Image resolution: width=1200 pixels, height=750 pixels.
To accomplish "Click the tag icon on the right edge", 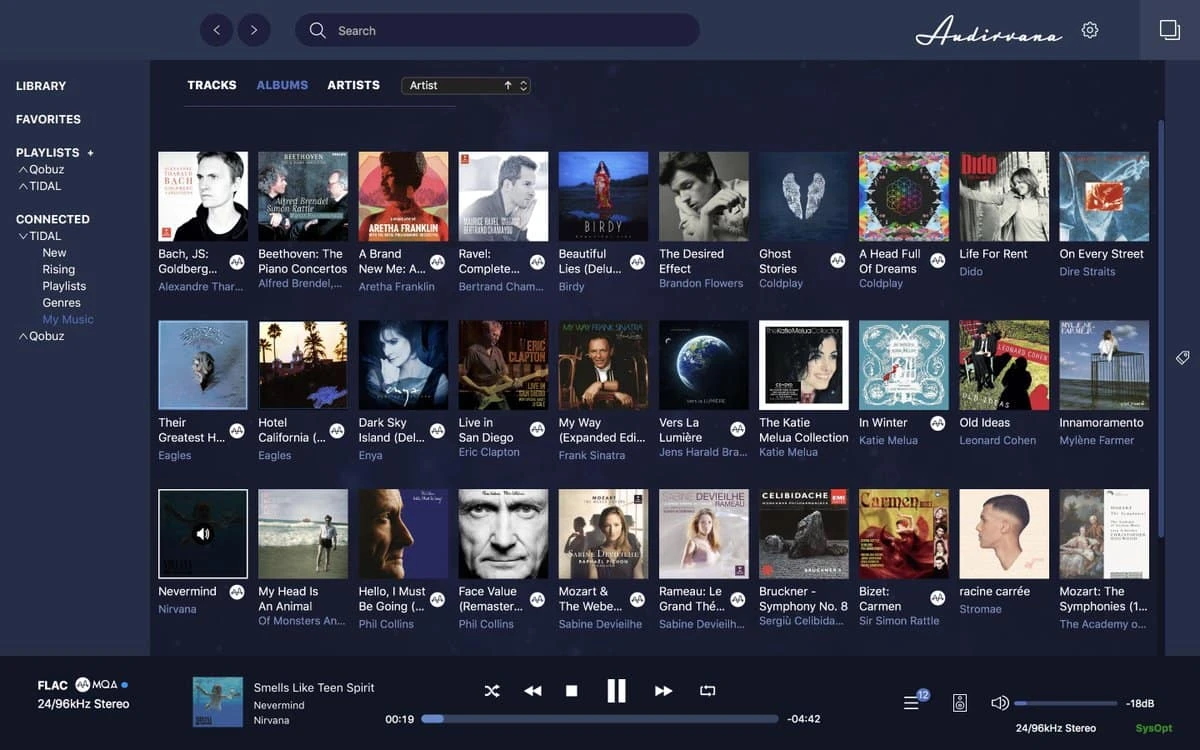I will tap(1182, 357).
